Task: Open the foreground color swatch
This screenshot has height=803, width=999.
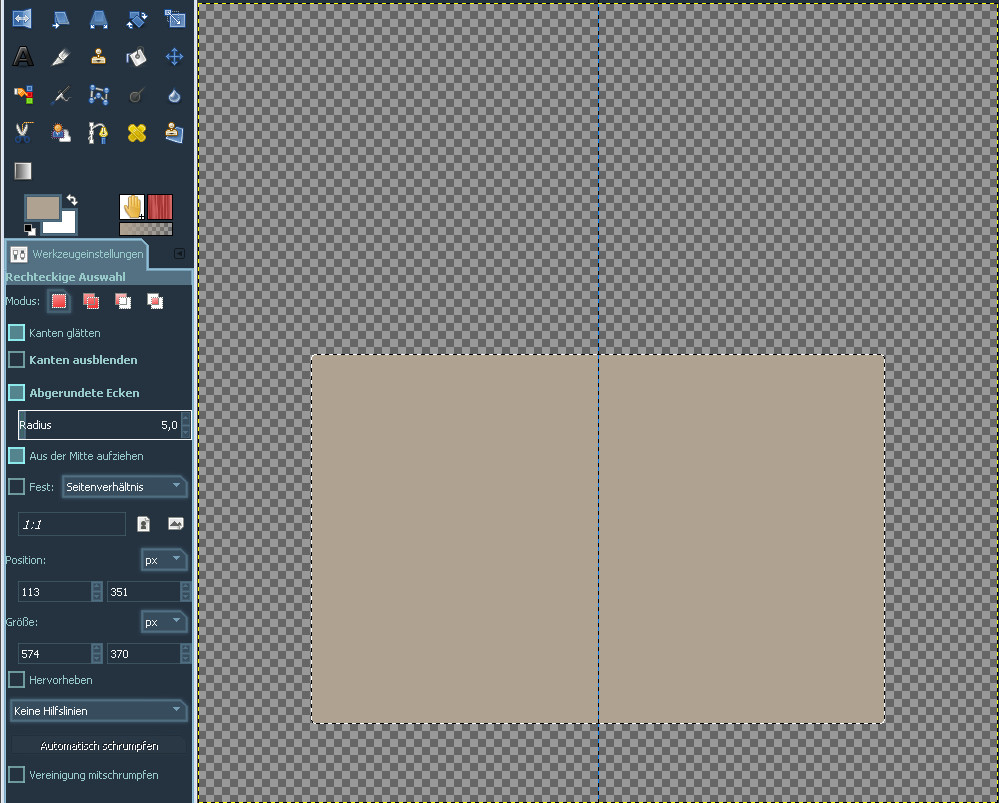Action: click(x=41, y=208)
